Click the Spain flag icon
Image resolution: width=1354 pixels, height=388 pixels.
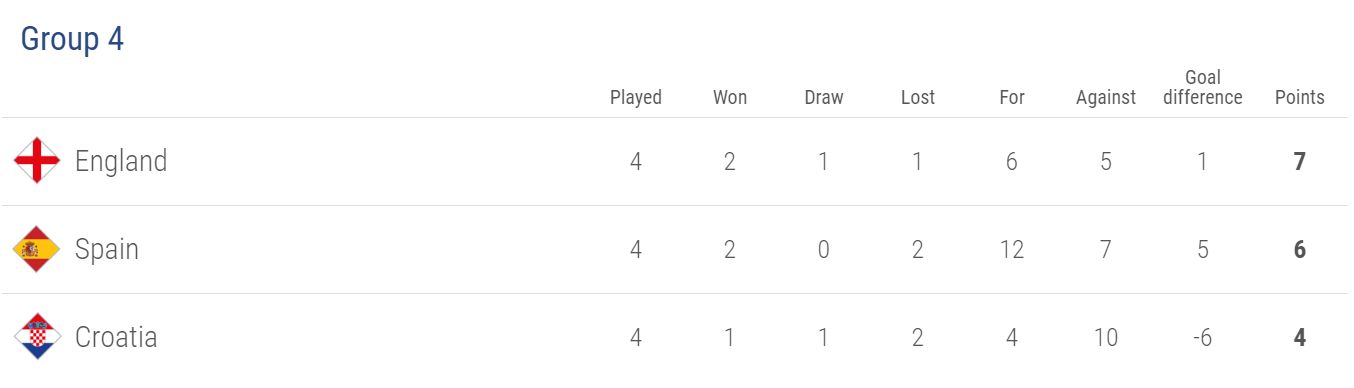(x=37, y=249)
